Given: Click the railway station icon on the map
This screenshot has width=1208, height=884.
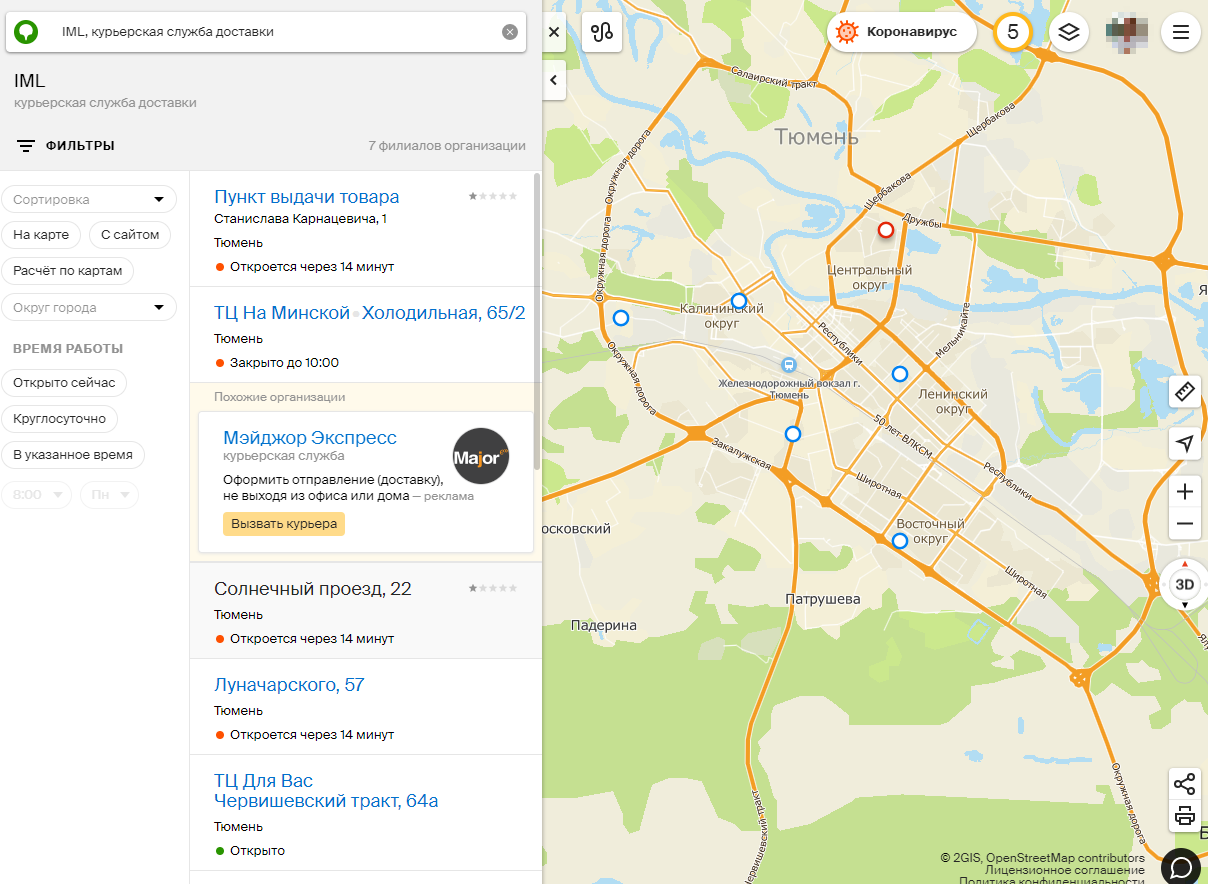Looking at the screenshot, I should tap(789, 366).
